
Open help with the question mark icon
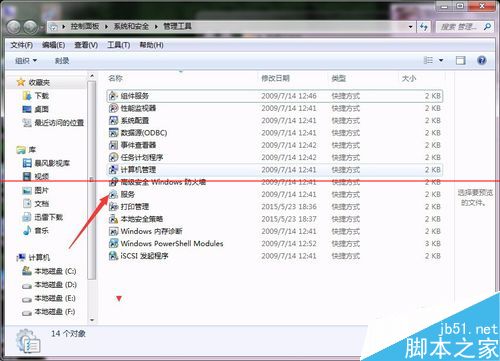coord(482,61)
